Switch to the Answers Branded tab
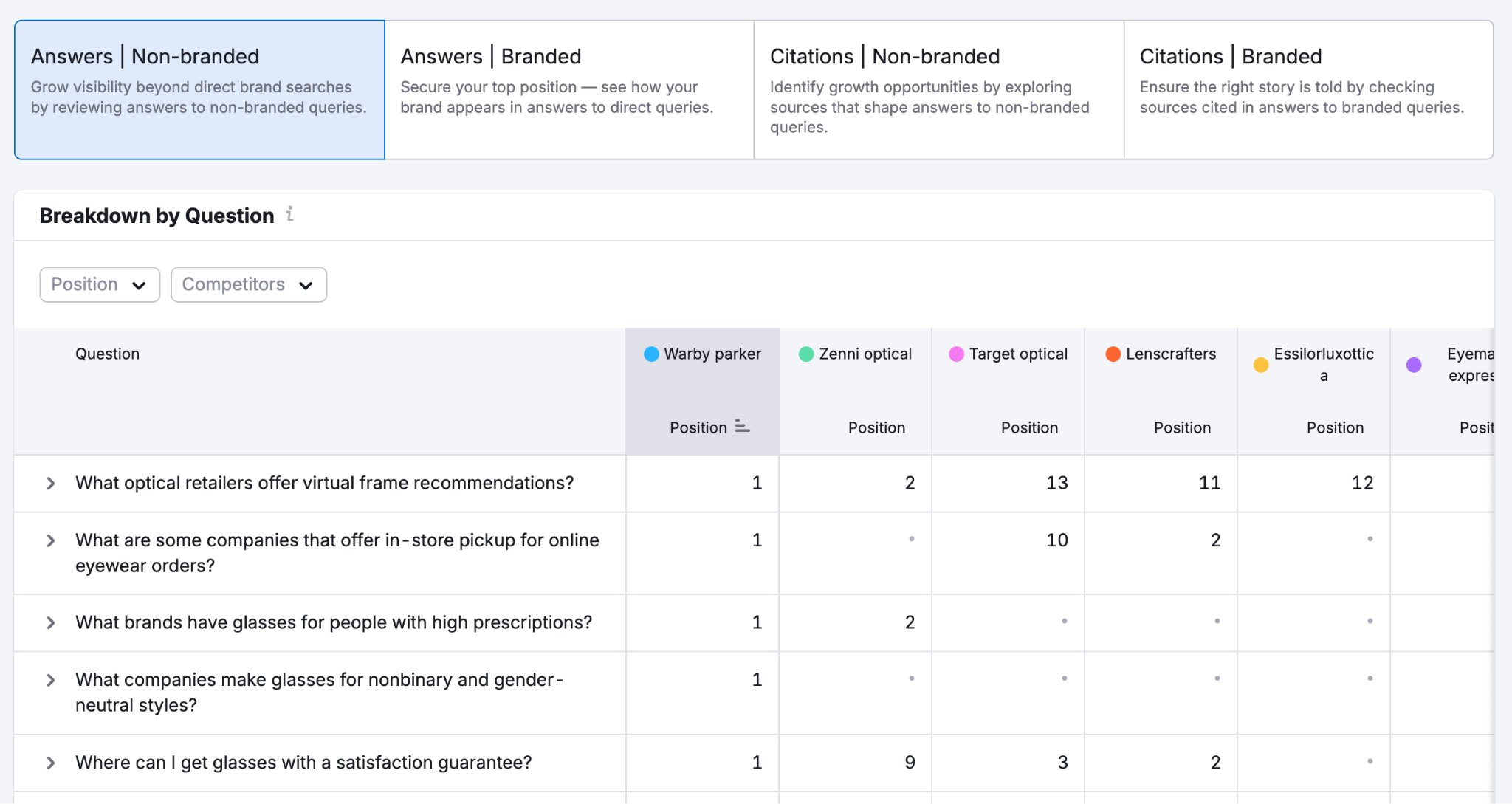 [568, 89]
